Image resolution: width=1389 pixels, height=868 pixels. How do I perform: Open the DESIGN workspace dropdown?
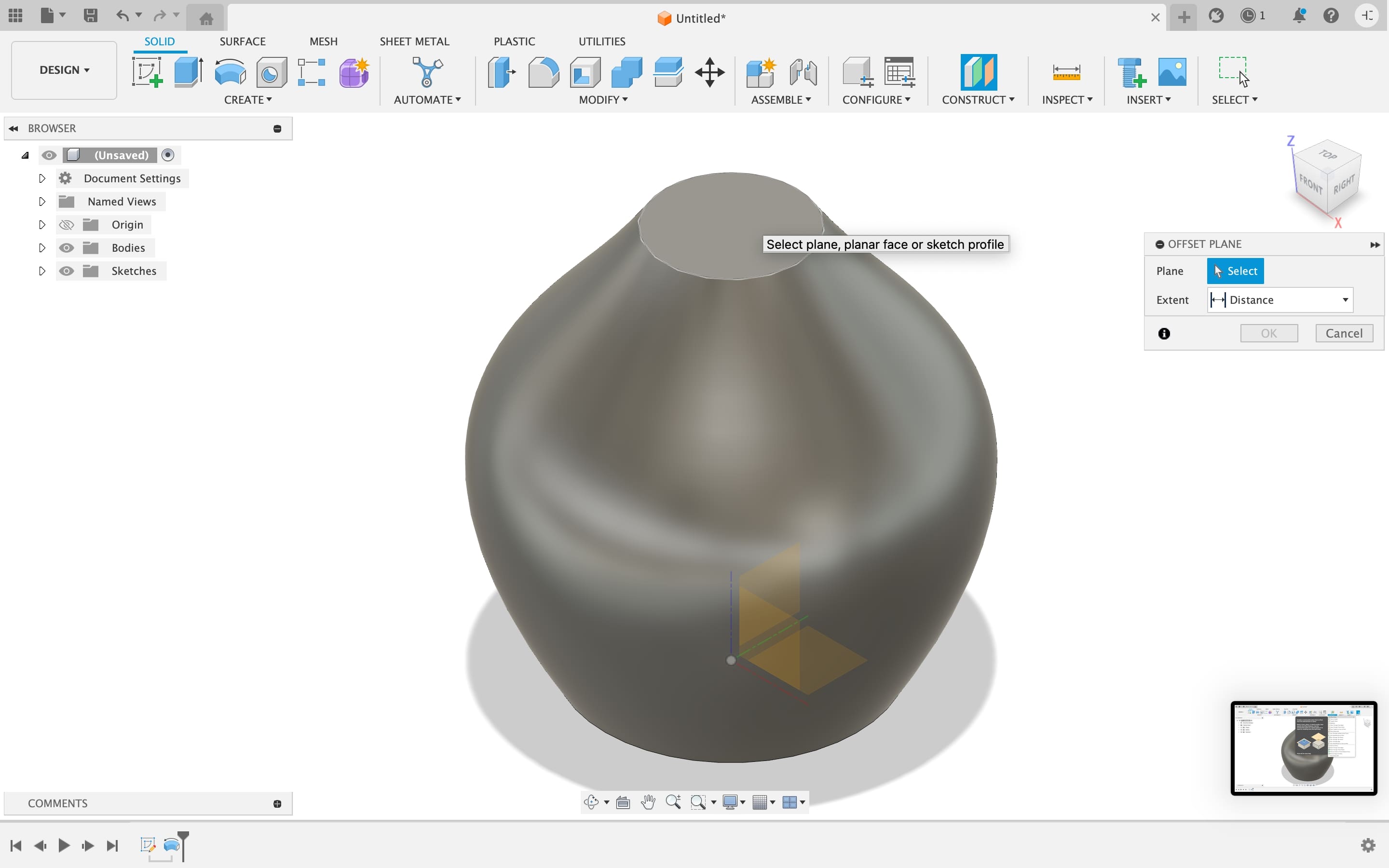(64, 70)
